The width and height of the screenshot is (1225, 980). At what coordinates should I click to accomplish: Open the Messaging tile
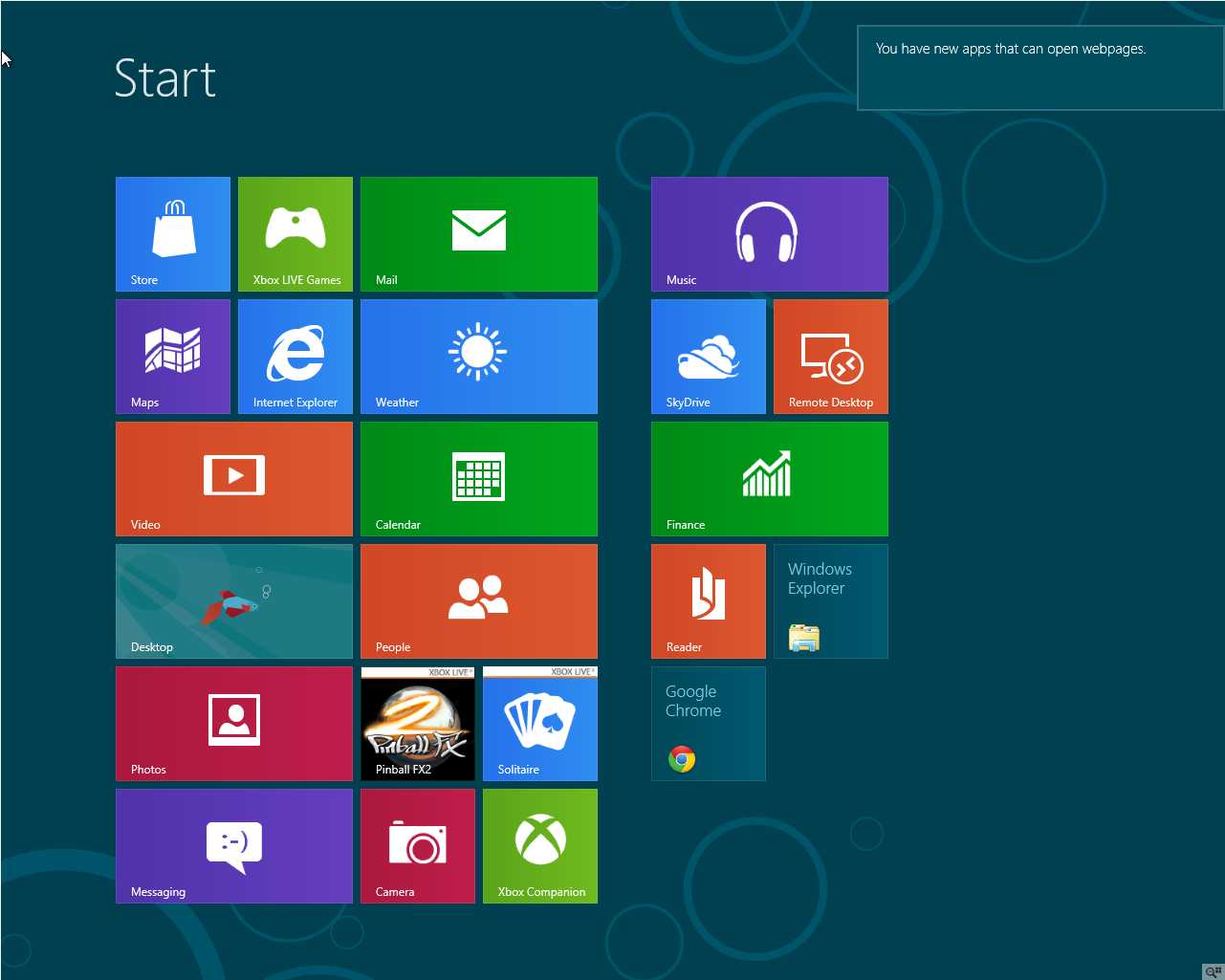click(234, 846)
